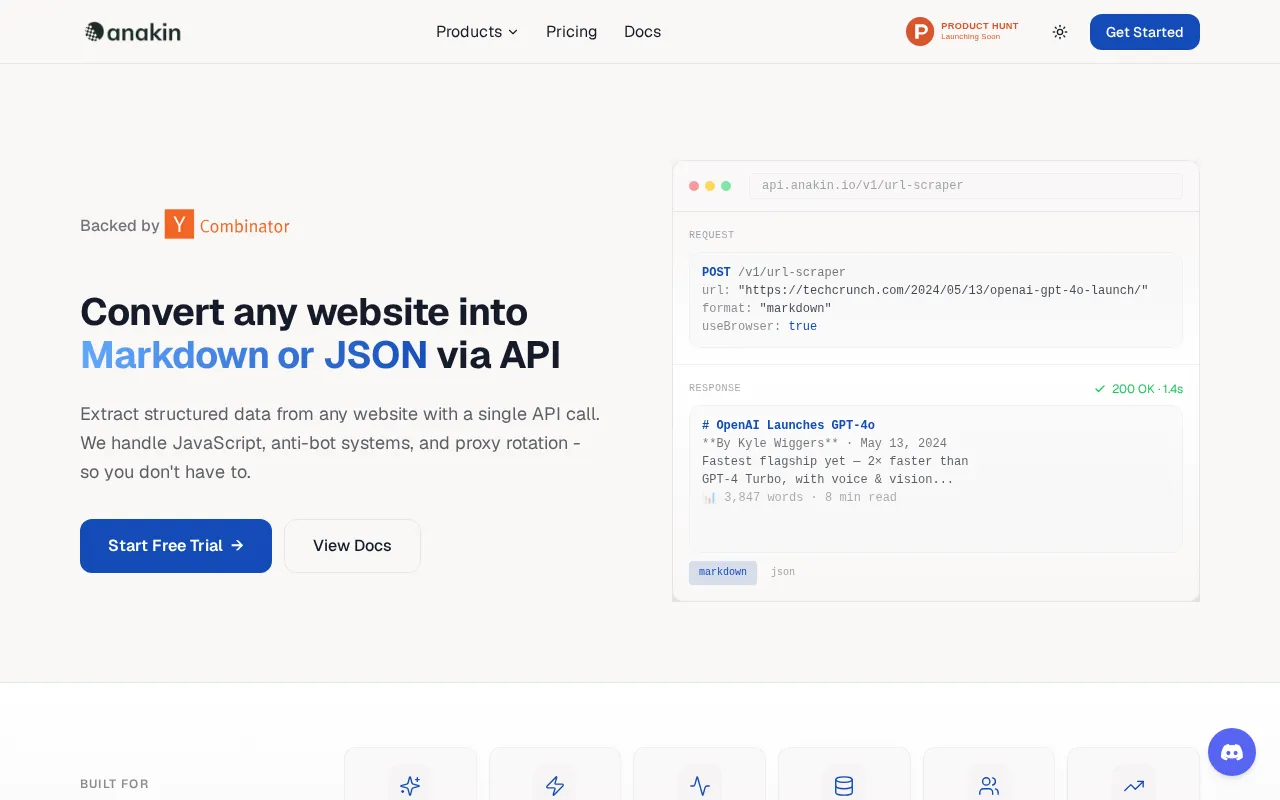Open the Discord chat bubble

pos(1232,752)
